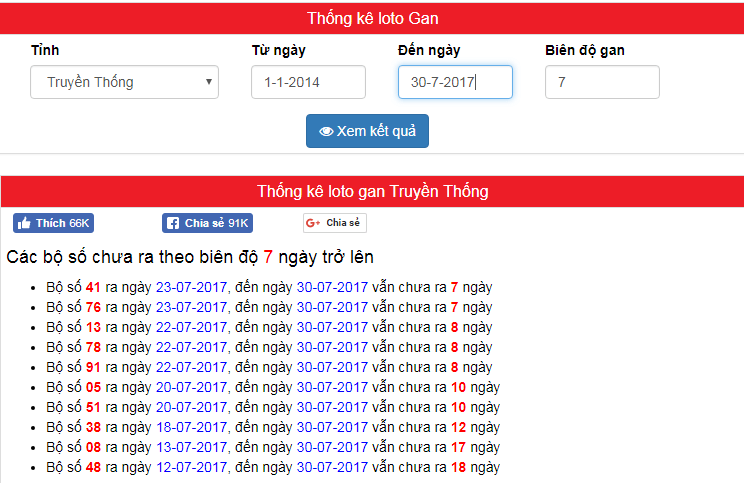This screenshot has height=483, width=744.
Task: Click the Google+ Chia sẻ button
Action: tap(335, 223)
